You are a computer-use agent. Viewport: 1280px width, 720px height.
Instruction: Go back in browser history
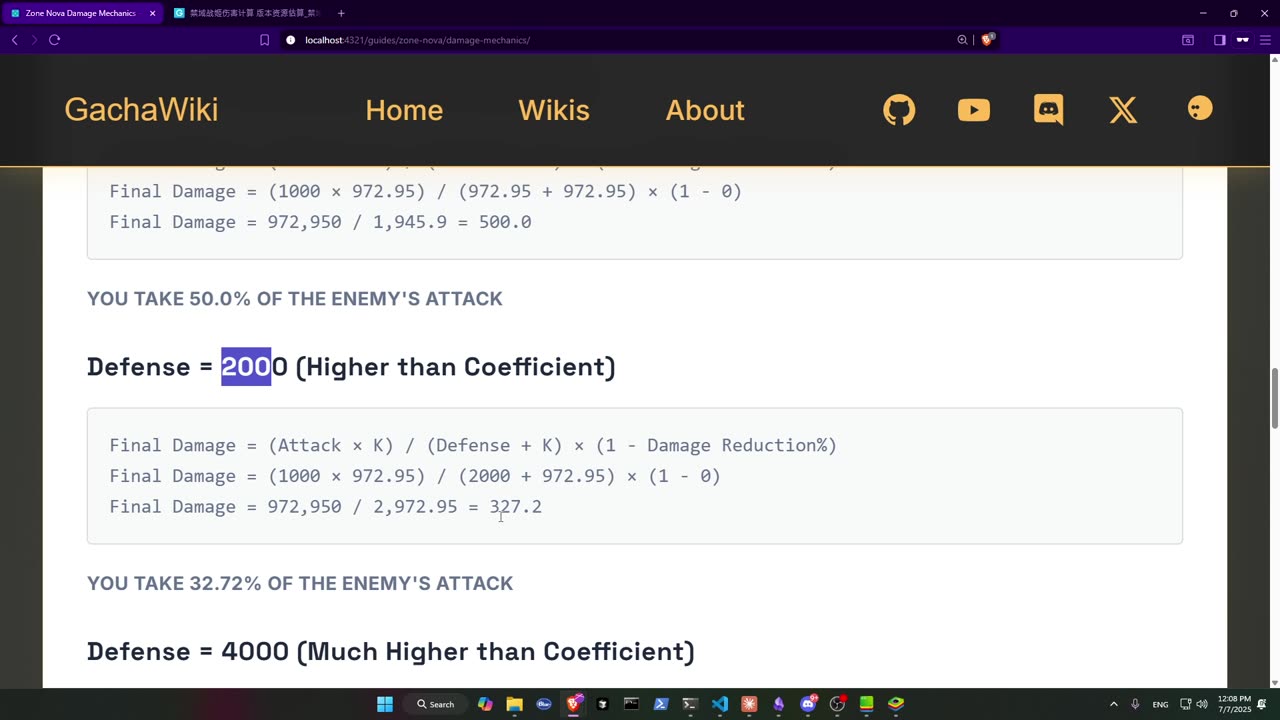pyautogui.click(x=14, y=40)
